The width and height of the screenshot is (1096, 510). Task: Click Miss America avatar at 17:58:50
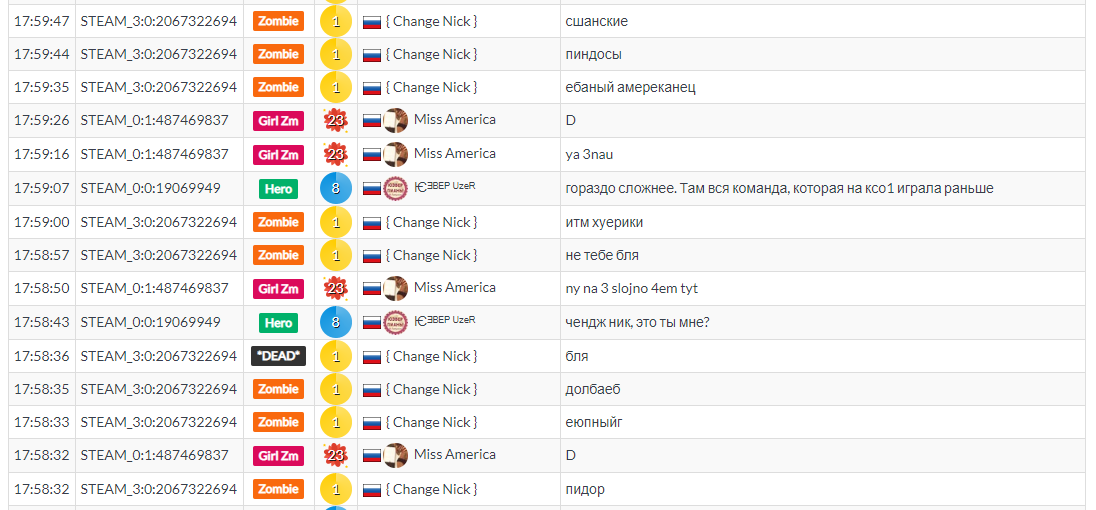click(396, 289)
